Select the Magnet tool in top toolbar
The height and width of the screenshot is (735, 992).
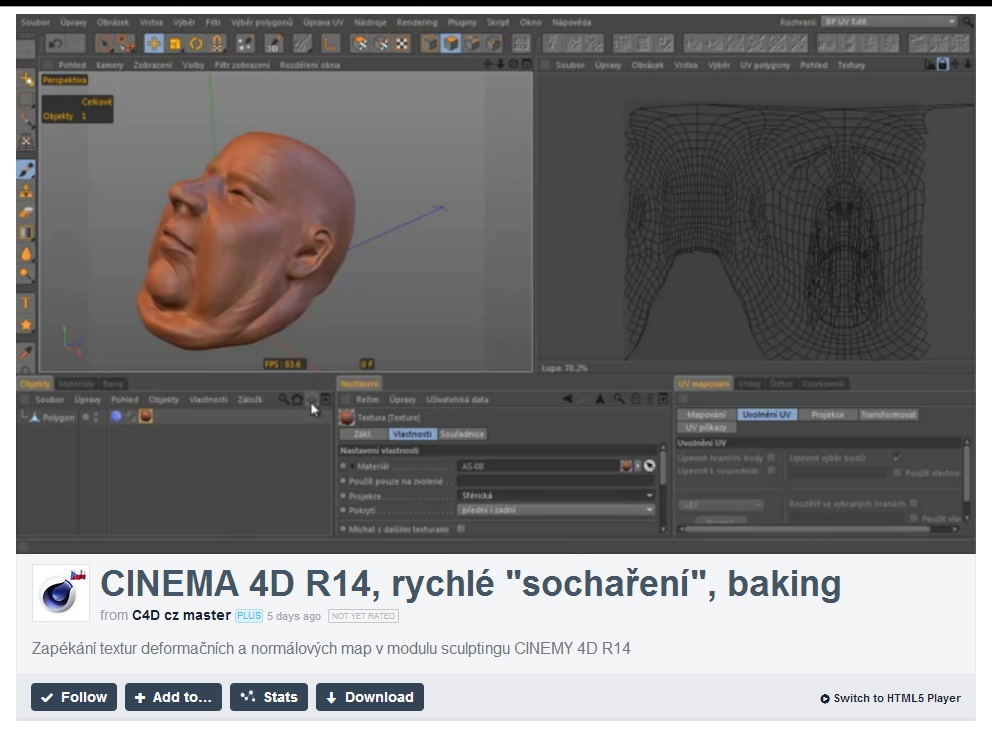(218, 44)
